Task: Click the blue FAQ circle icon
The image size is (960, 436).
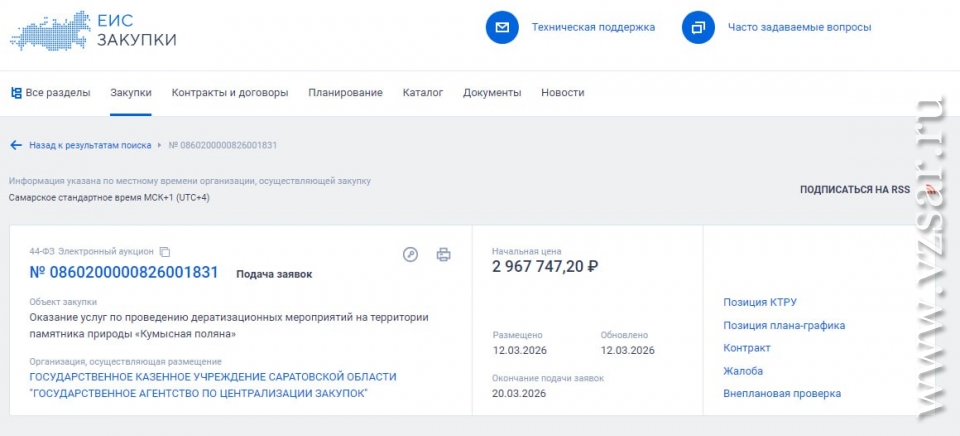Action: tap(698, 27)
